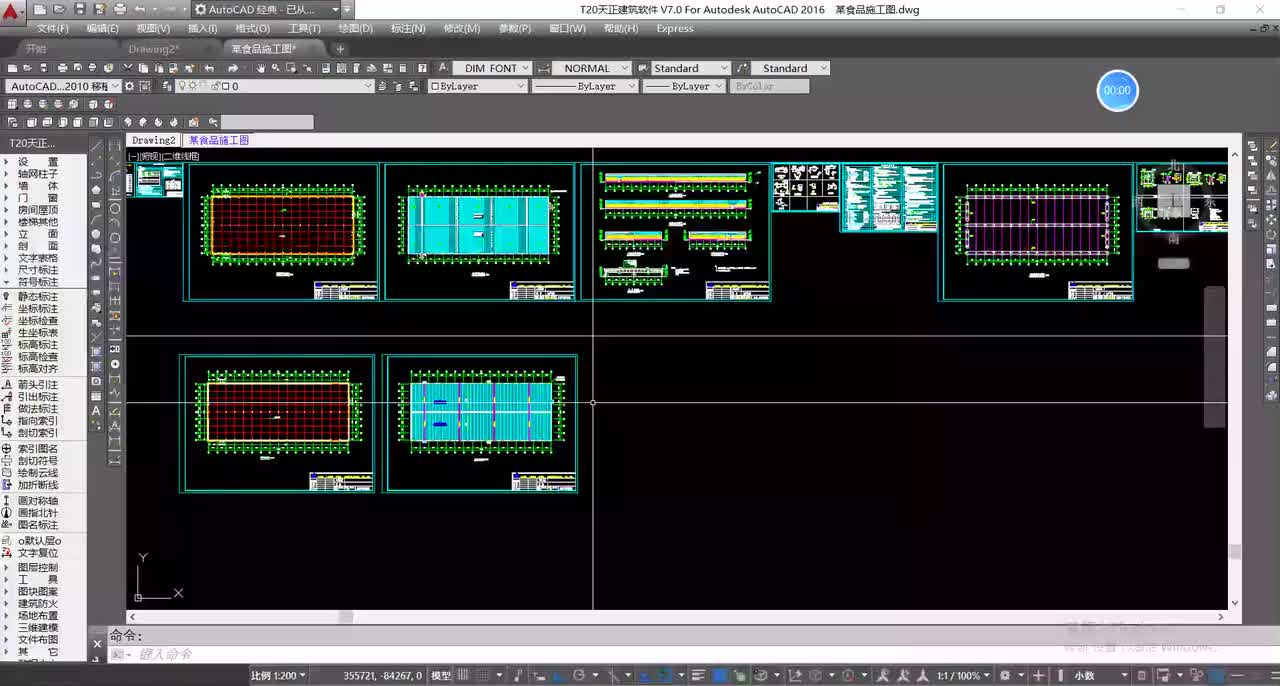Expand the 三维建模 menu item
The width and height of the screenshot is (1280, 686).
38,627
